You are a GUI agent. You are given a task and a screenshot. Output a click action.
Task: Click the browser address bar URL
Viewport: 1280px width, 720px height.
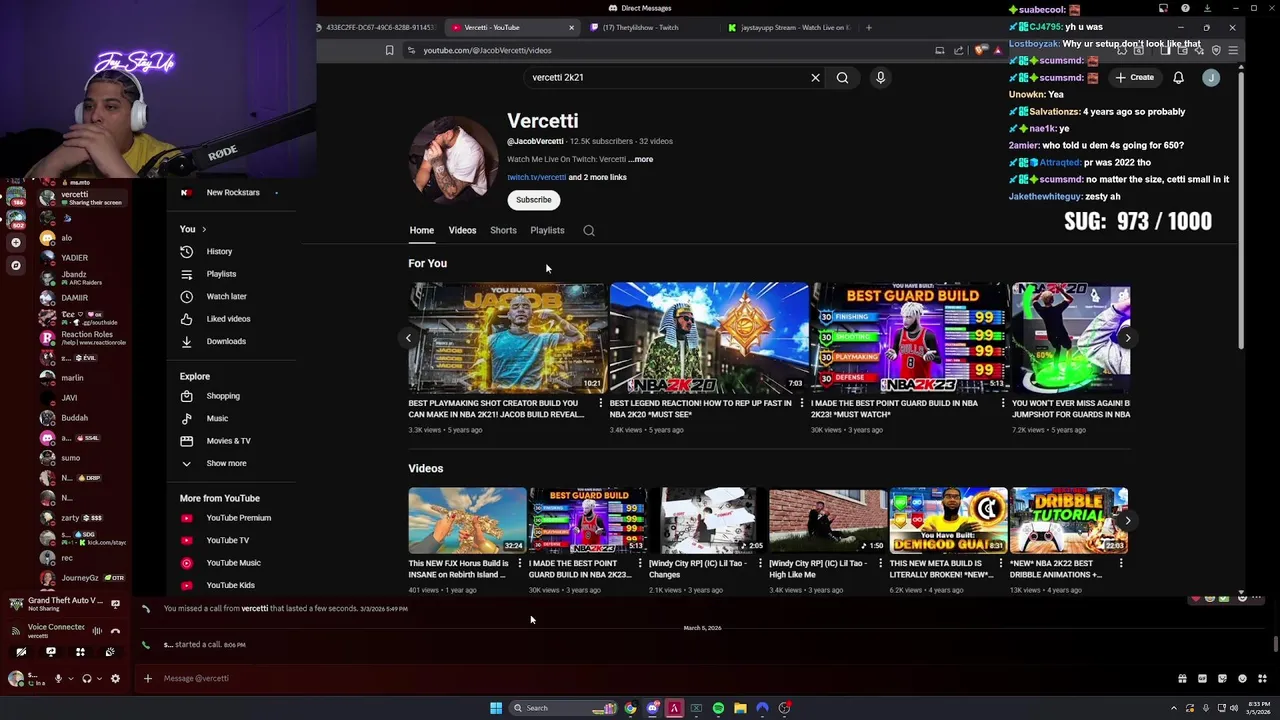pyautogui.click(x=487, y=50)
